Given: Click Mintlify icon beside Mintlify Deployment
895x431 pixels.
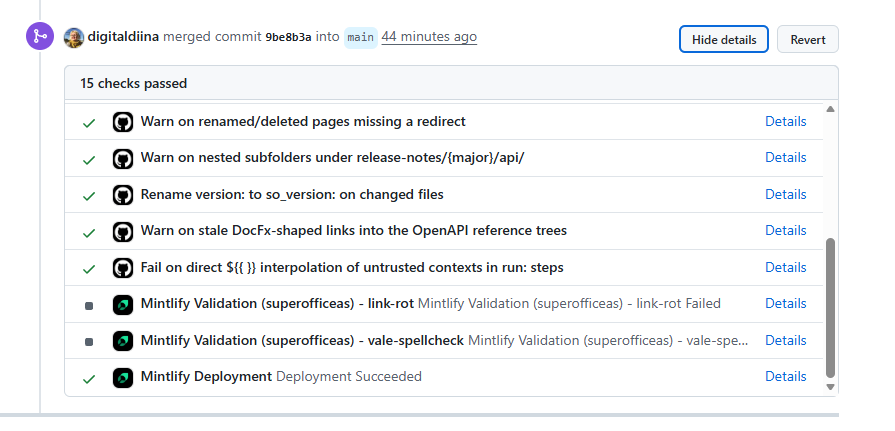Looking at the screenshot, I should click(x=123, y=378).
